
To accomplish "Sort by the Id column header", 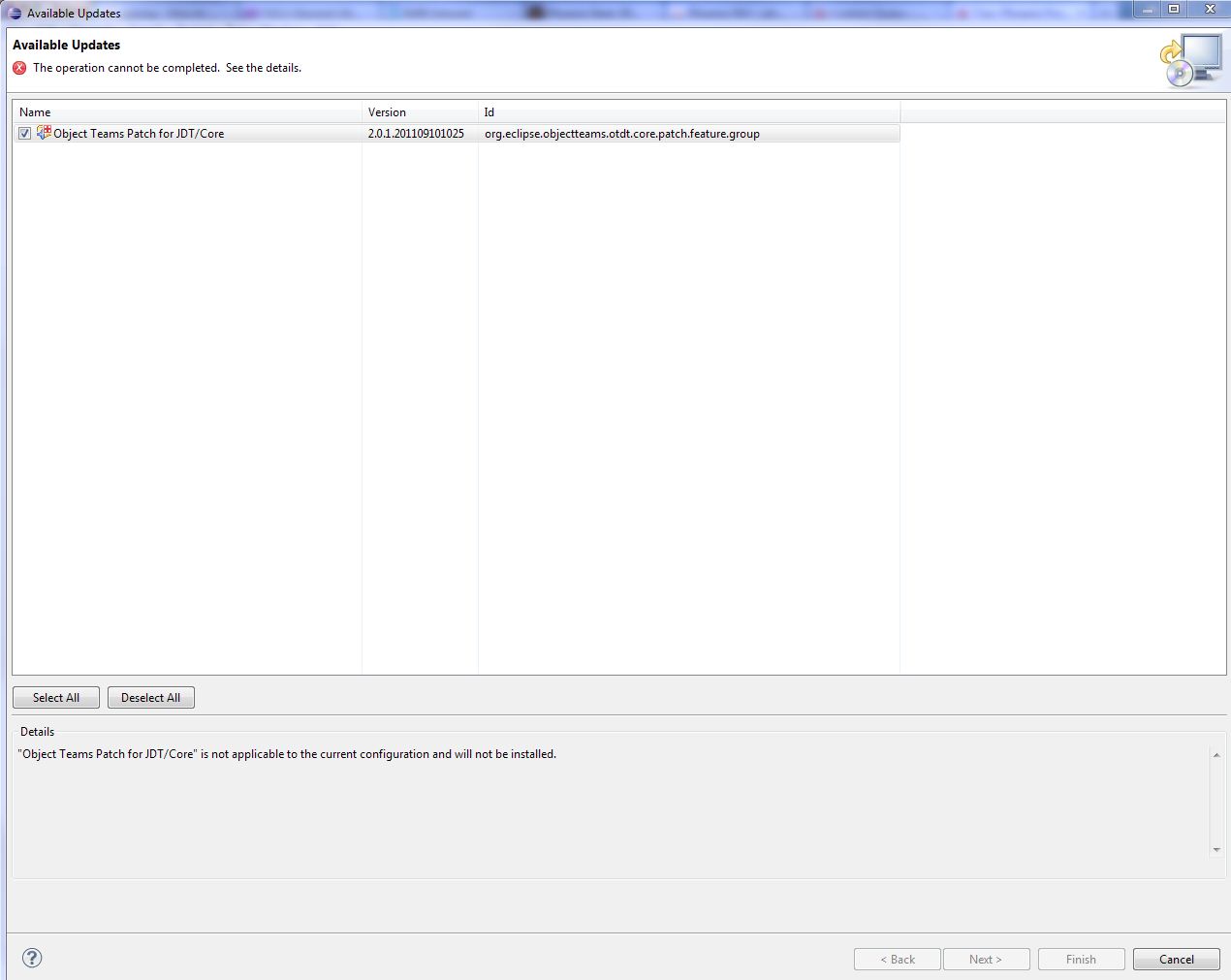I will click(x=689, y=112).
